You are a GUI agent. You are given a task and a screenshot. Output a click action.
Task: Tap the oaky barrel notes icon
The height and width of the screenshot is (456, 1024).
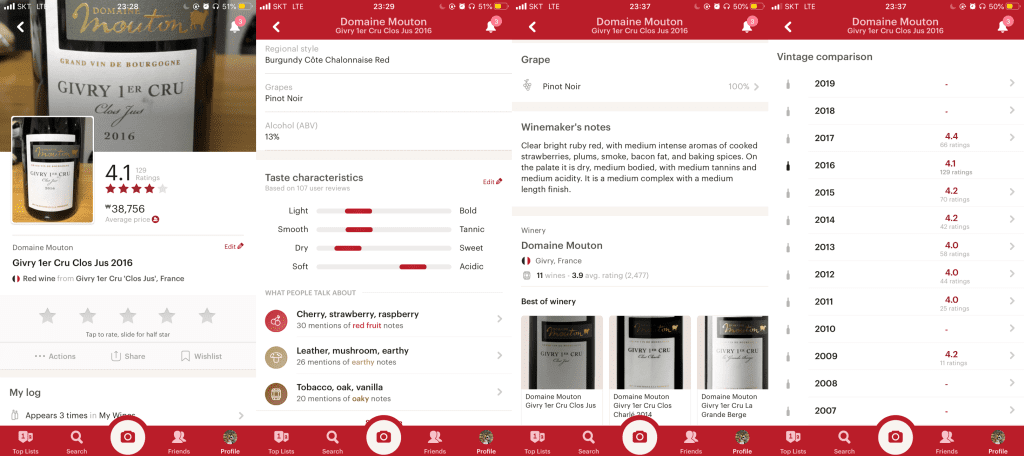(x=276, y=393)
